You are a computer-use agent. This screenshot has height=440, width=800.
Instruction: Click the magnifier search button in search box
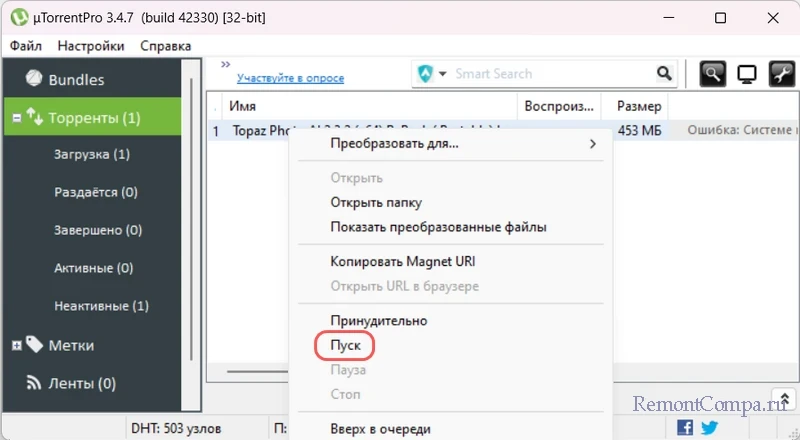point(664,74)
